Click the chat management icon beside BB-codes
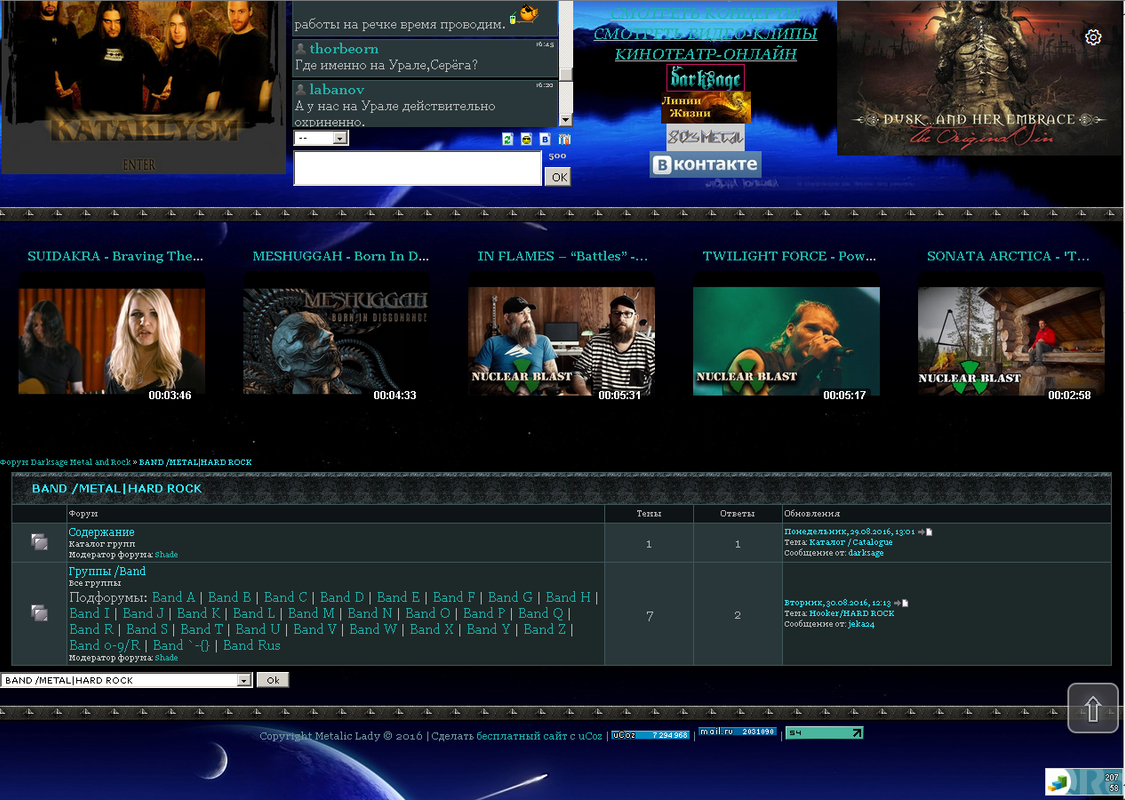The image size is (1125, 800). point(565,139)
